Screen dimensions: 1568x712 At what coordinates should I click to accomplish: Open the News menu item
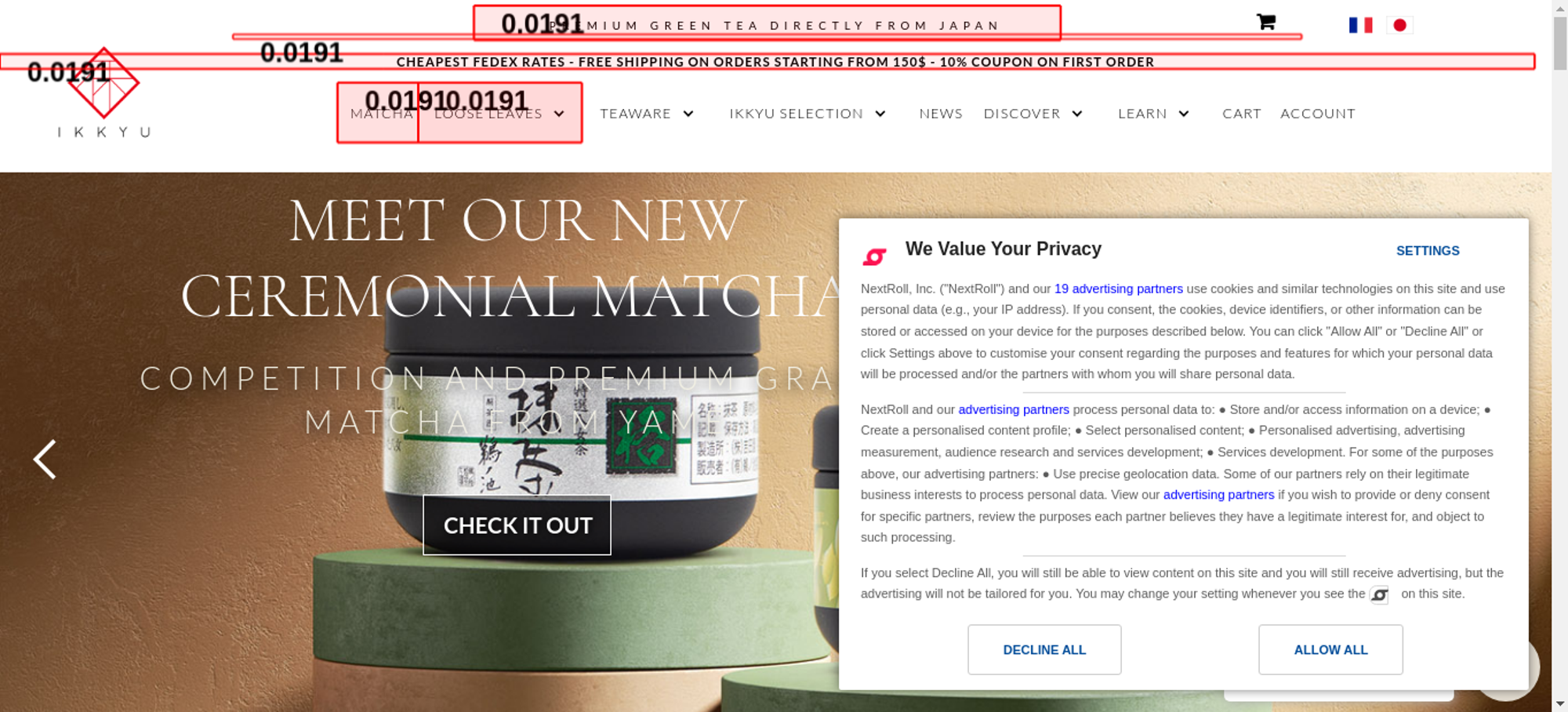coord(941,114)
